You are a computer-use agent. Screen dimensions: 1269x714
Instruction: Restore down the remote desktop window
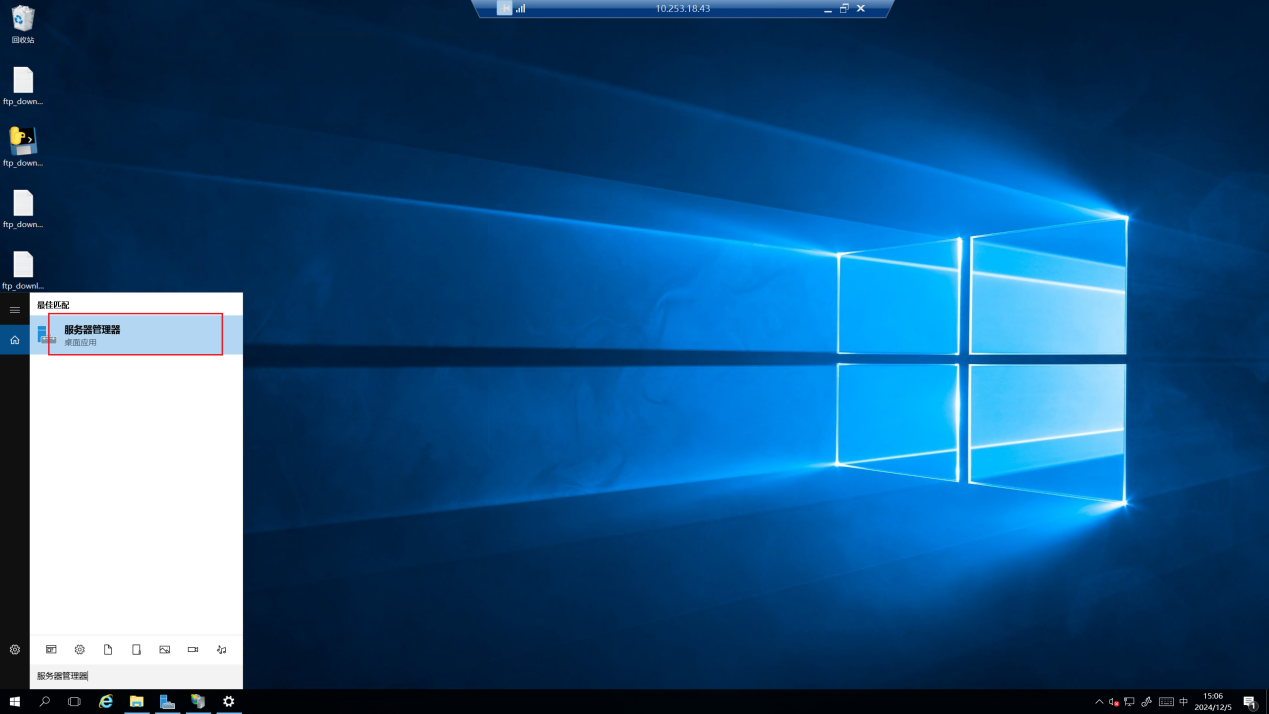pos(844,8)
